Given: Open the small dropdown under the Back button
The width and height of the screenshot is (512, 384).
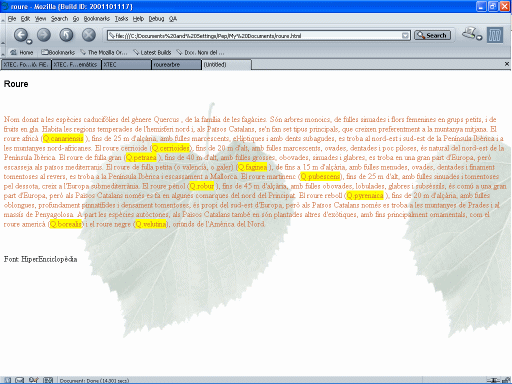Looking at the screenshot, I should click(29, 42).
